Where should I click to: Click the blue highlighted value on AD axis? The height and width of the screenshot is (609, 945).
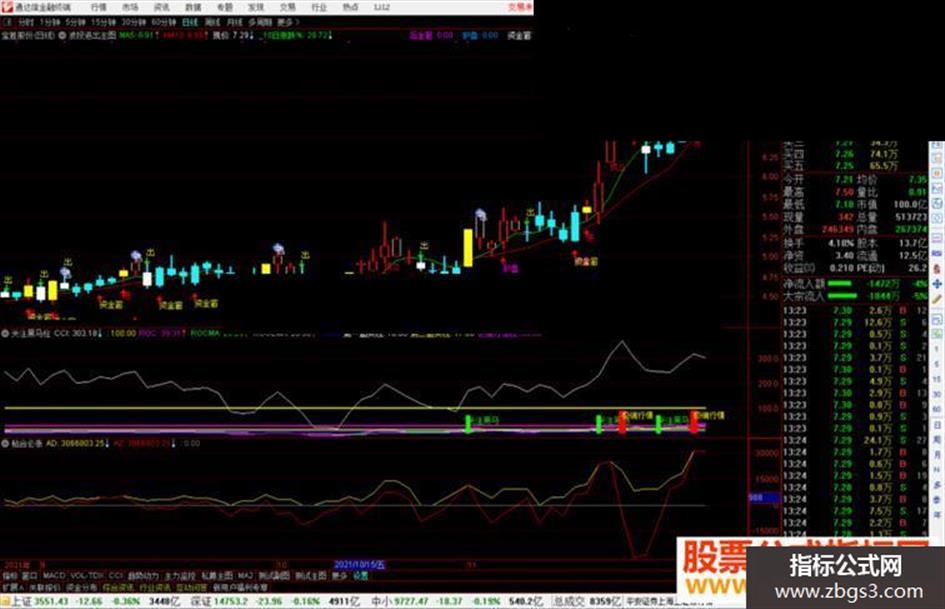tap(764, 498)
